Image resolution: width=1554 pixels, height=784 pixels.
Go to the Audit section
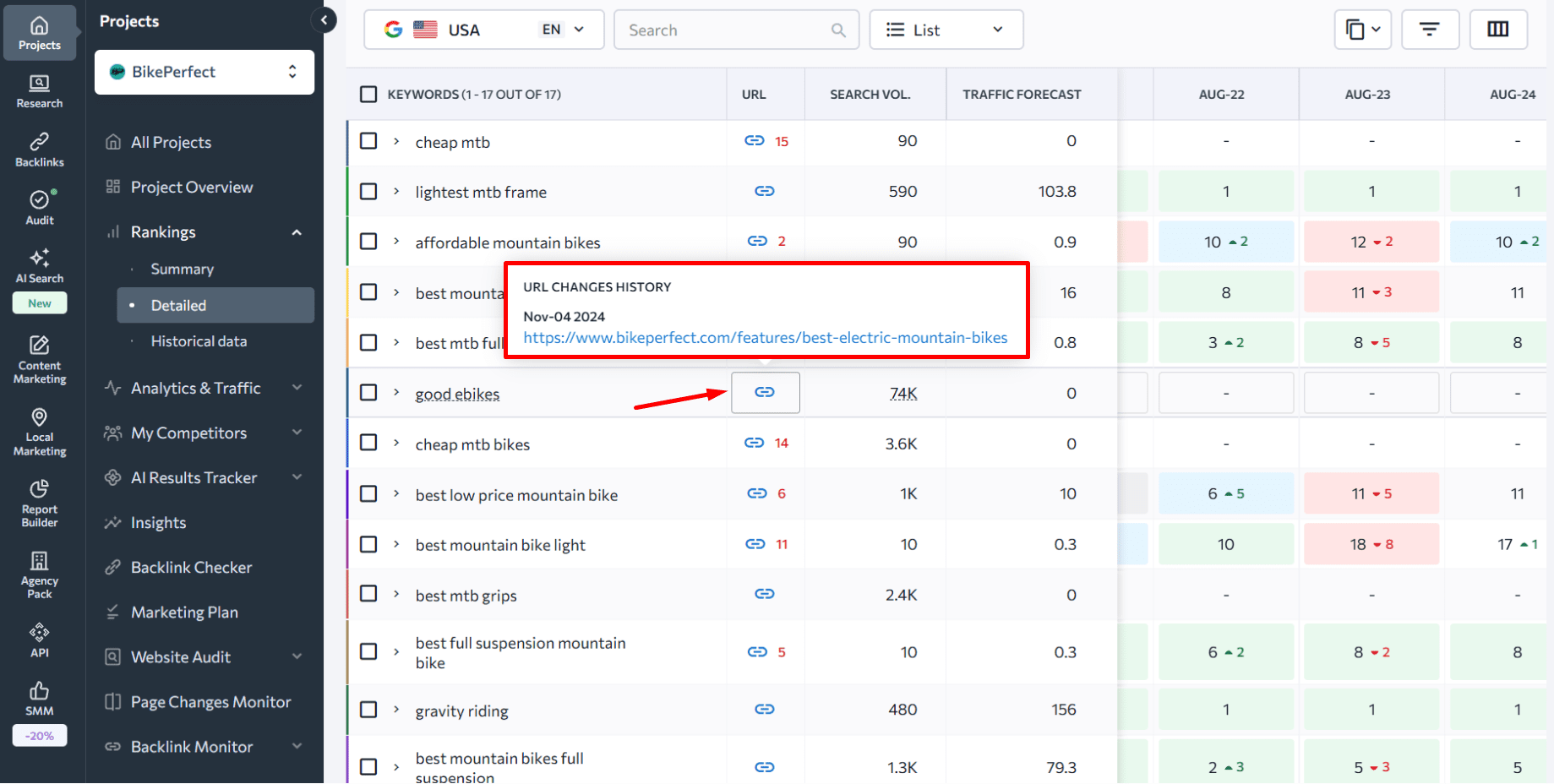(39, 208)
